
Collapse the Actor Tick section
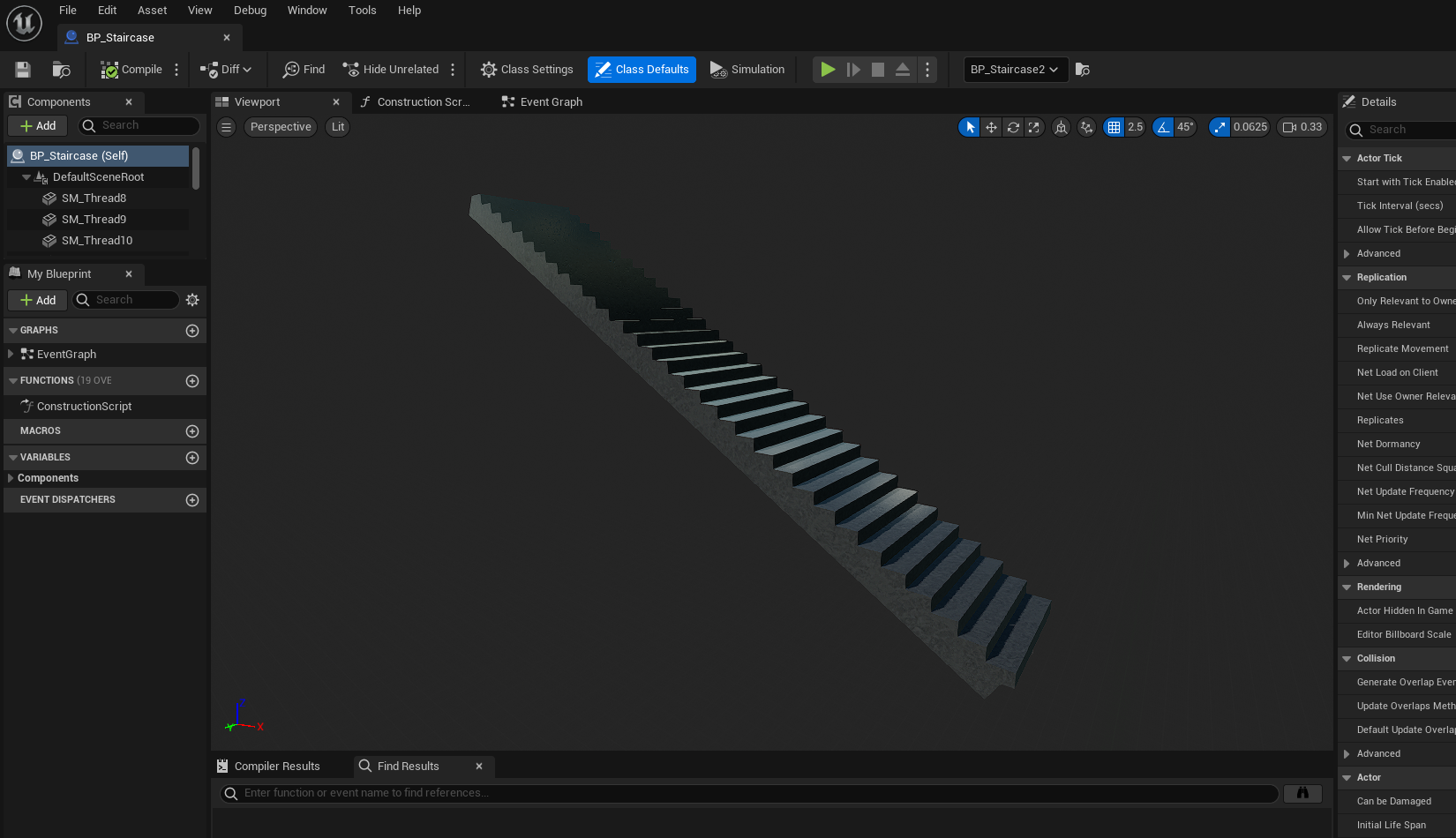coord(1347,159)
